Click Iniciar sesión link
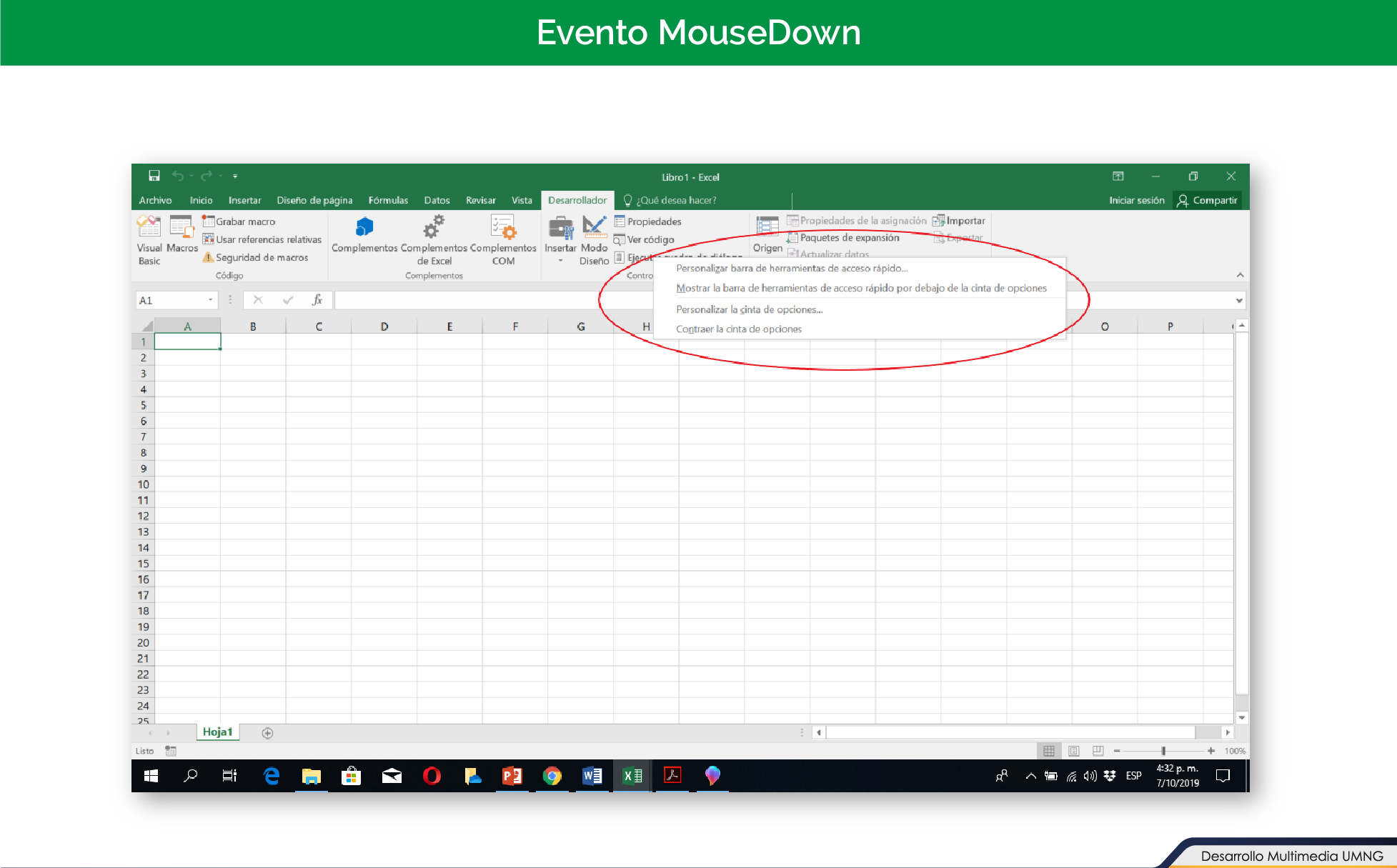The width and height of the screenshot is (1397, 868). point(1136,200)
